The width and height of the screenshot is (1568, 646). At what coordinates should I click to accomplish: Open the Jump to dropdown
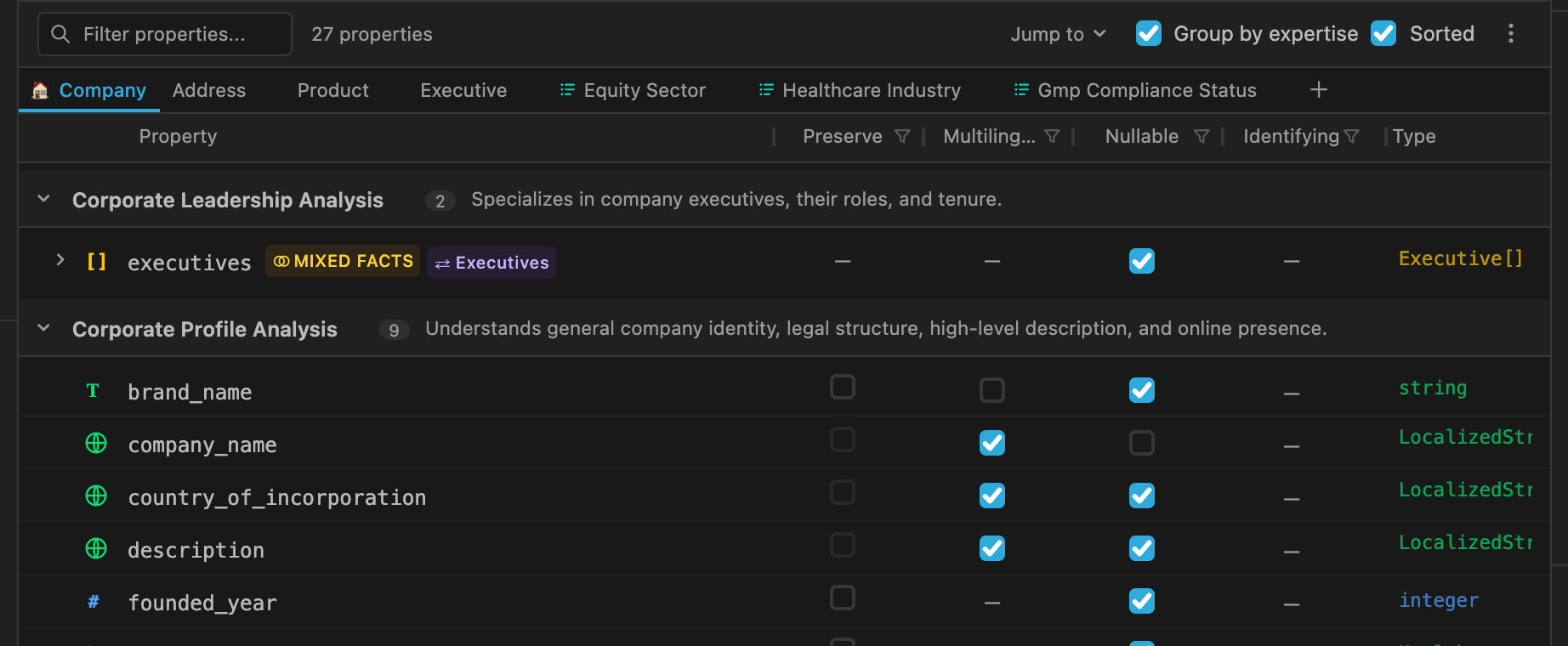[1058, 34]
